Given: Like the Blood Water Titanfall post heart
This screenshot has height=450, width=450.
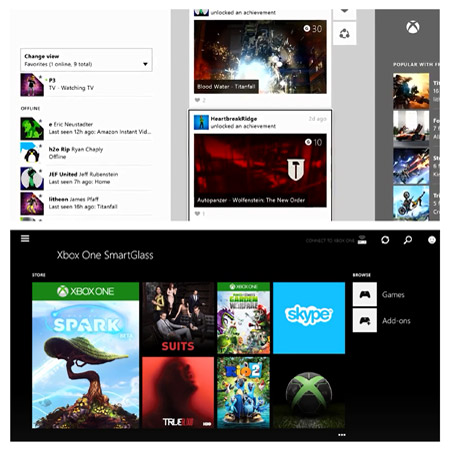Looking at the screenshot, I should [197, 100].
